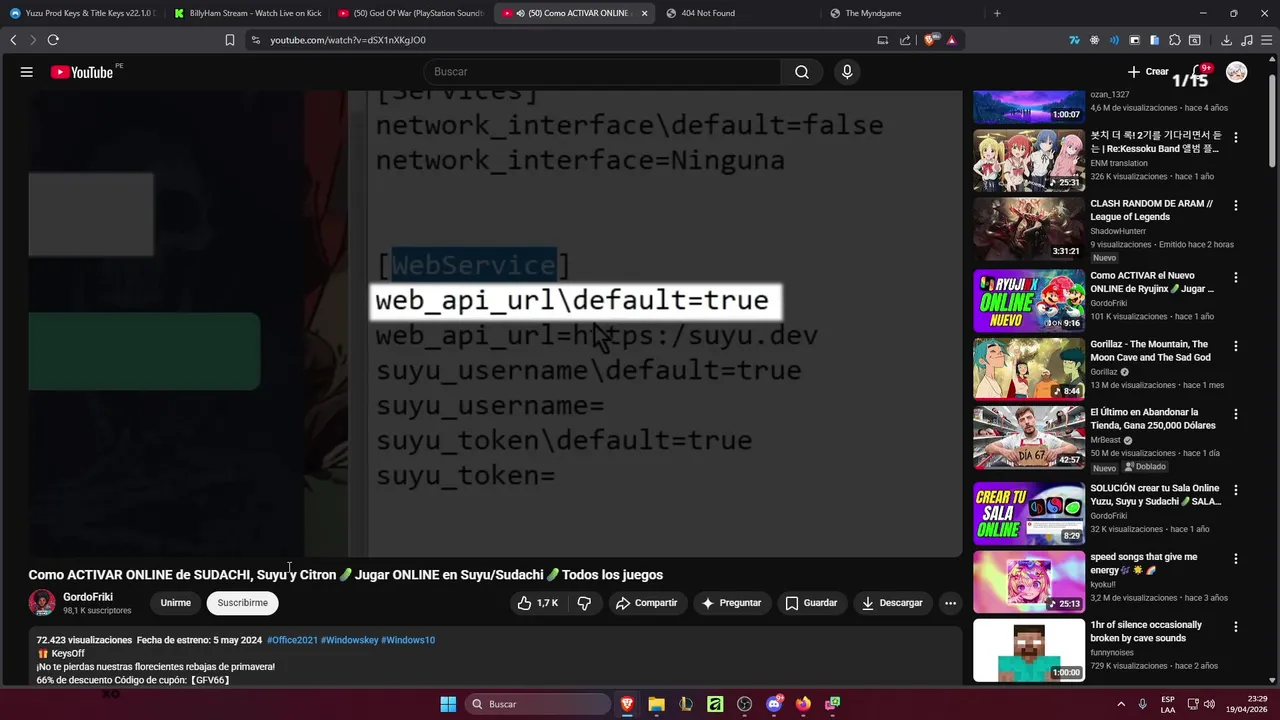Open YouTube notifications bell
This screenshot has height=720, width=1280.
pos(1198,72)
